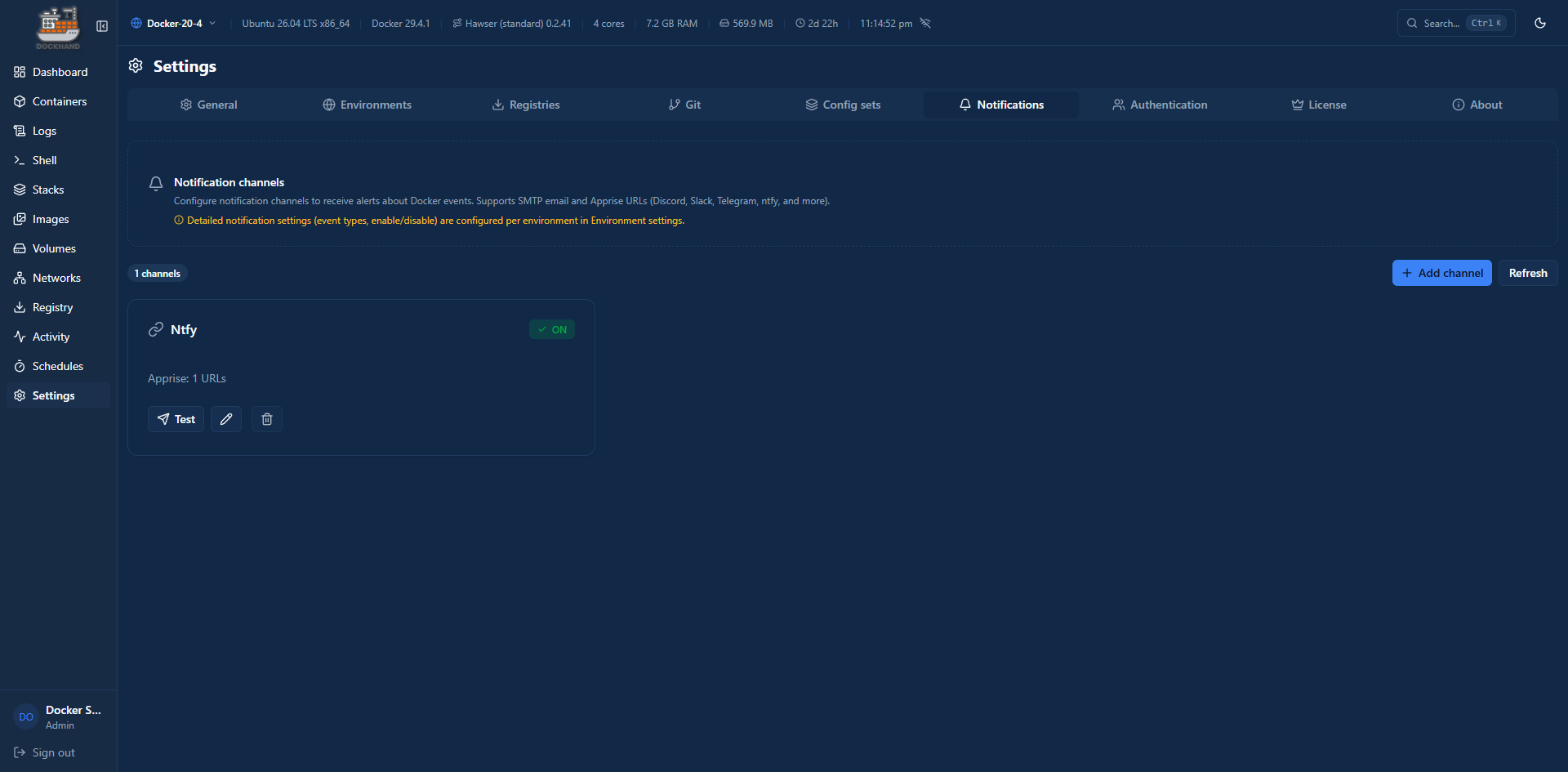
Task: Click the 'Ubuntu 26.04 LTS x86_64' text
Action: 296,24
